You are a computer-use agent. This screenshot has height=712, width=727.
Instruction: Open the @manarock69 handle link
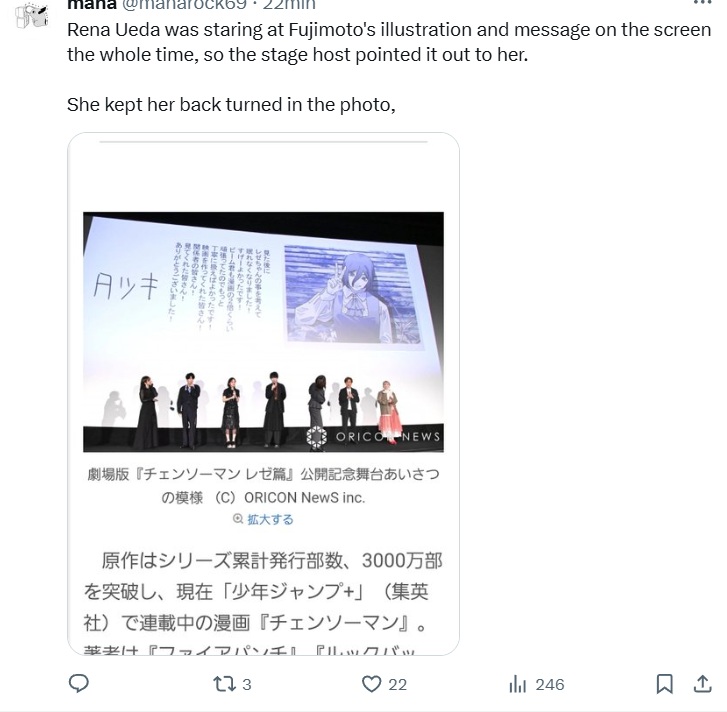pos(184,5)
